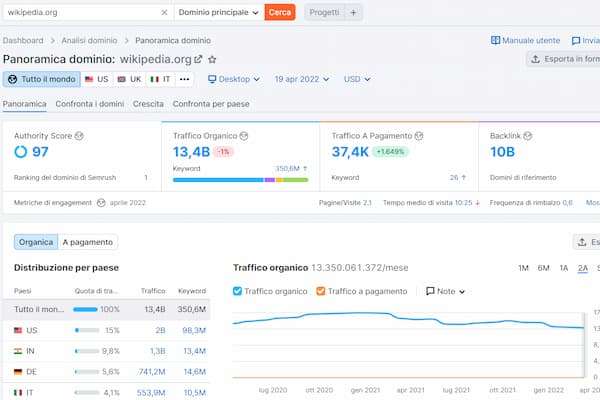Uncheck the Traffico organico checkbox

point(238,291)
